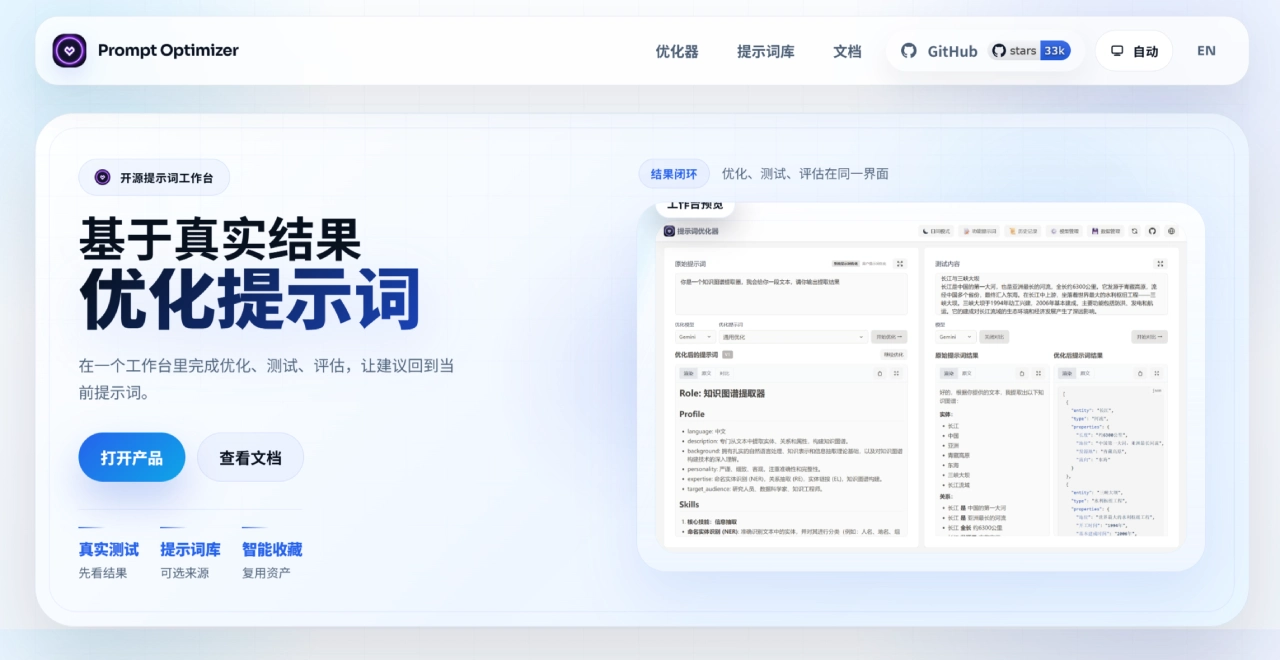Image resolution: width=1280 pixels, height=660 pixels.
Task: Open the 优化模型 Gemini dropdown
Action: [x=695, y=337]
